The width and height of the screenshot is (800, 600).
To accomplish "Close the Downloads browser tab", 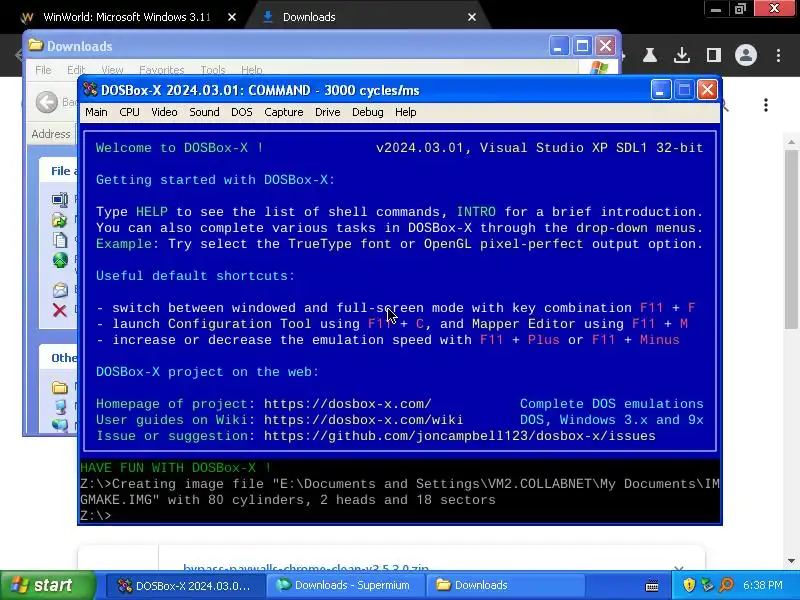I will [472, 17].
